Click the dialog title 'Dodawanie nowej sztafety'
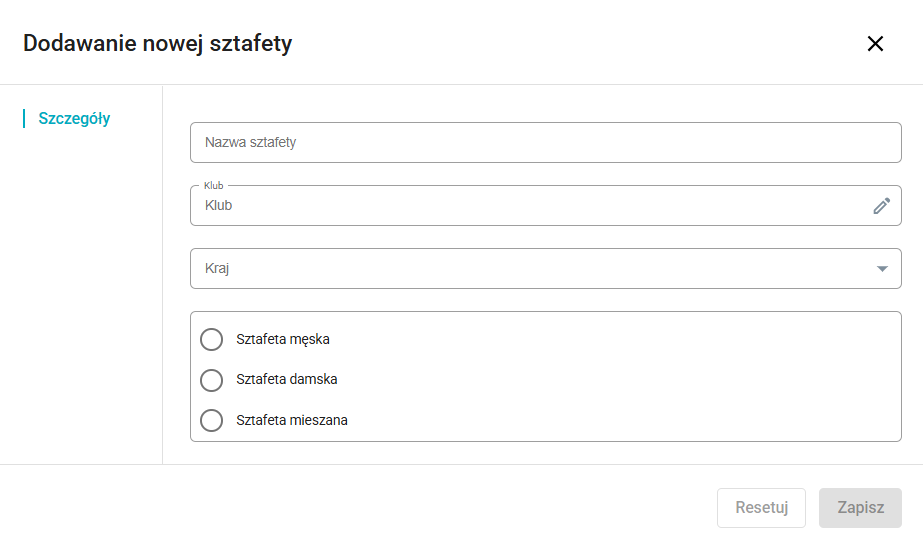The image size is (923, 547). tap(158, 43)
